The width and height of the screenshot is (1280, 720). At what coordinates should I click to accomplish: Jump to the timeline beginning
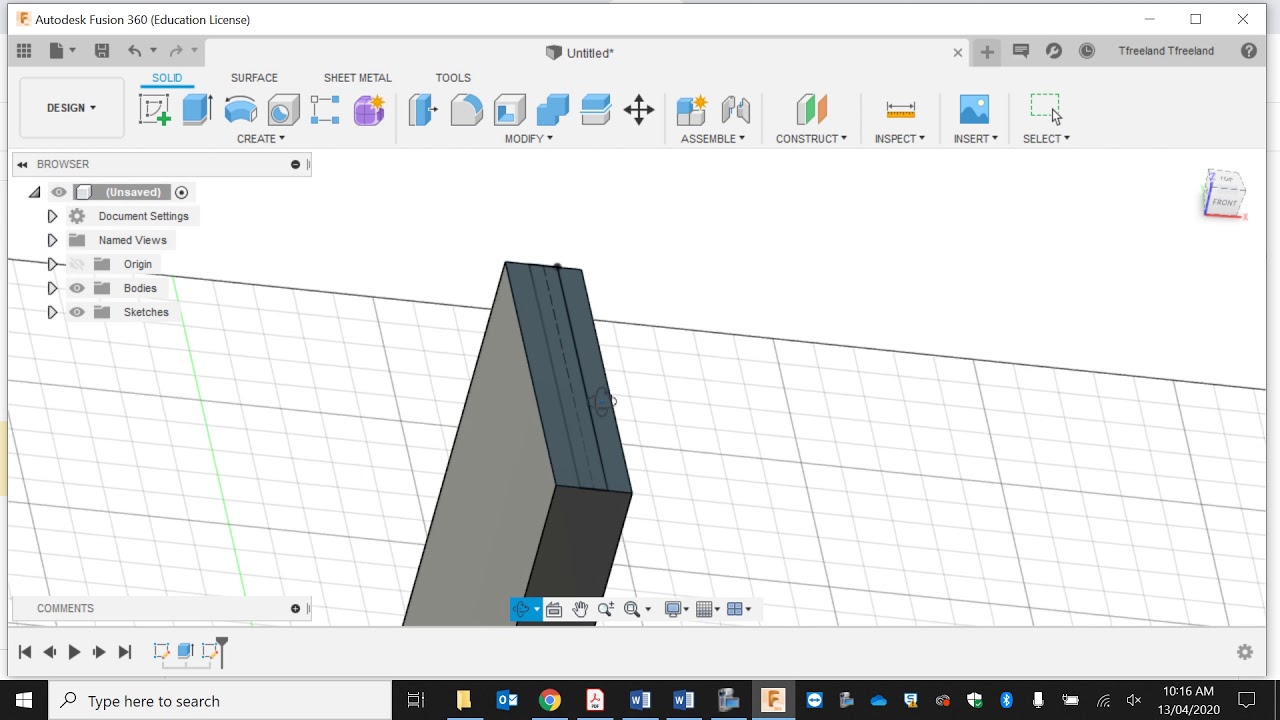click(x=25, y=652)
